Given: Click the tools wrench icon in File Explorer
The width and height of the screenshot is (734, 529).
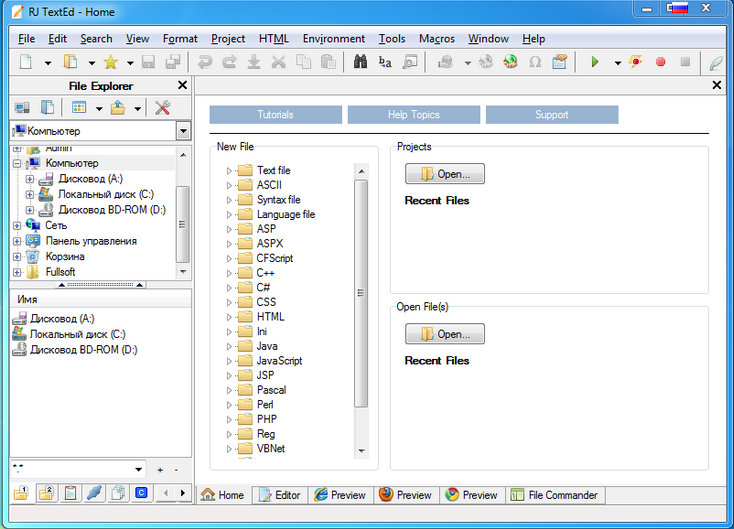Looking at the screenshot, I should [162, 108].
